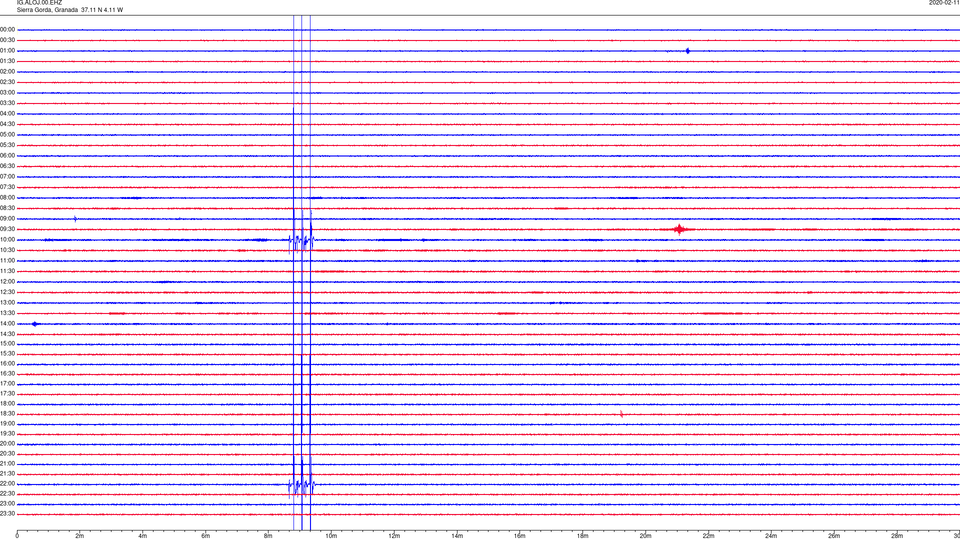Click the 26m tick label on axis
The height and width of the screenshot is (540, 960).
(834, 536)
